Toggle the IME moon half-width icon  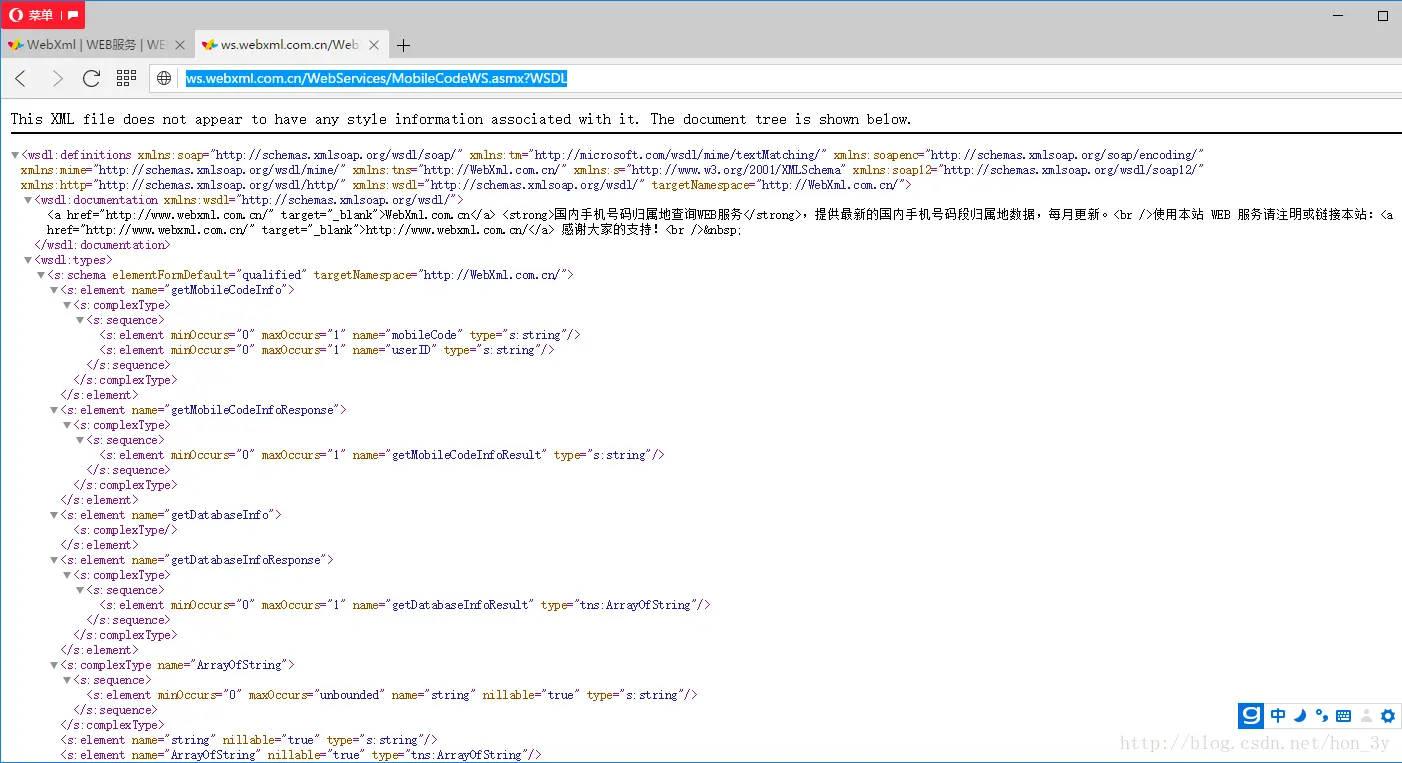pyautogui.click(x=1300, y=716)
